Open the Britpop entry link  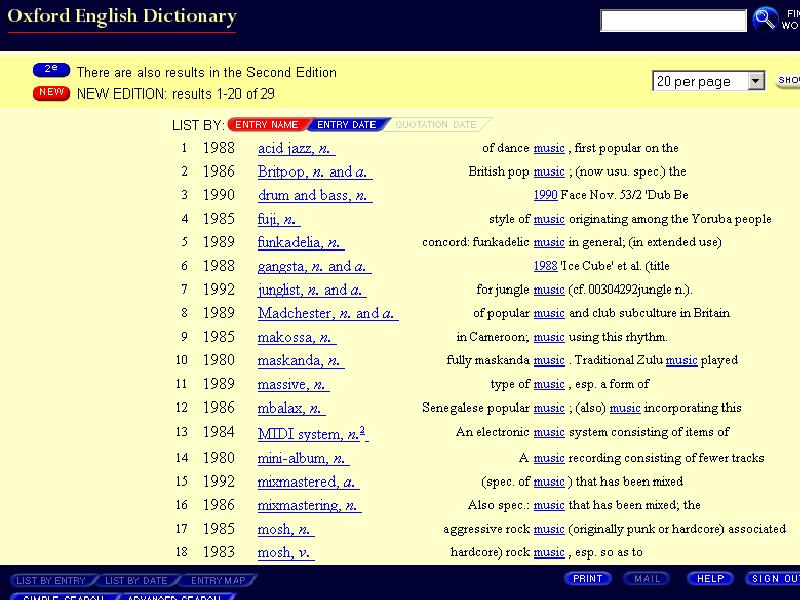click(x=312, y=171)
